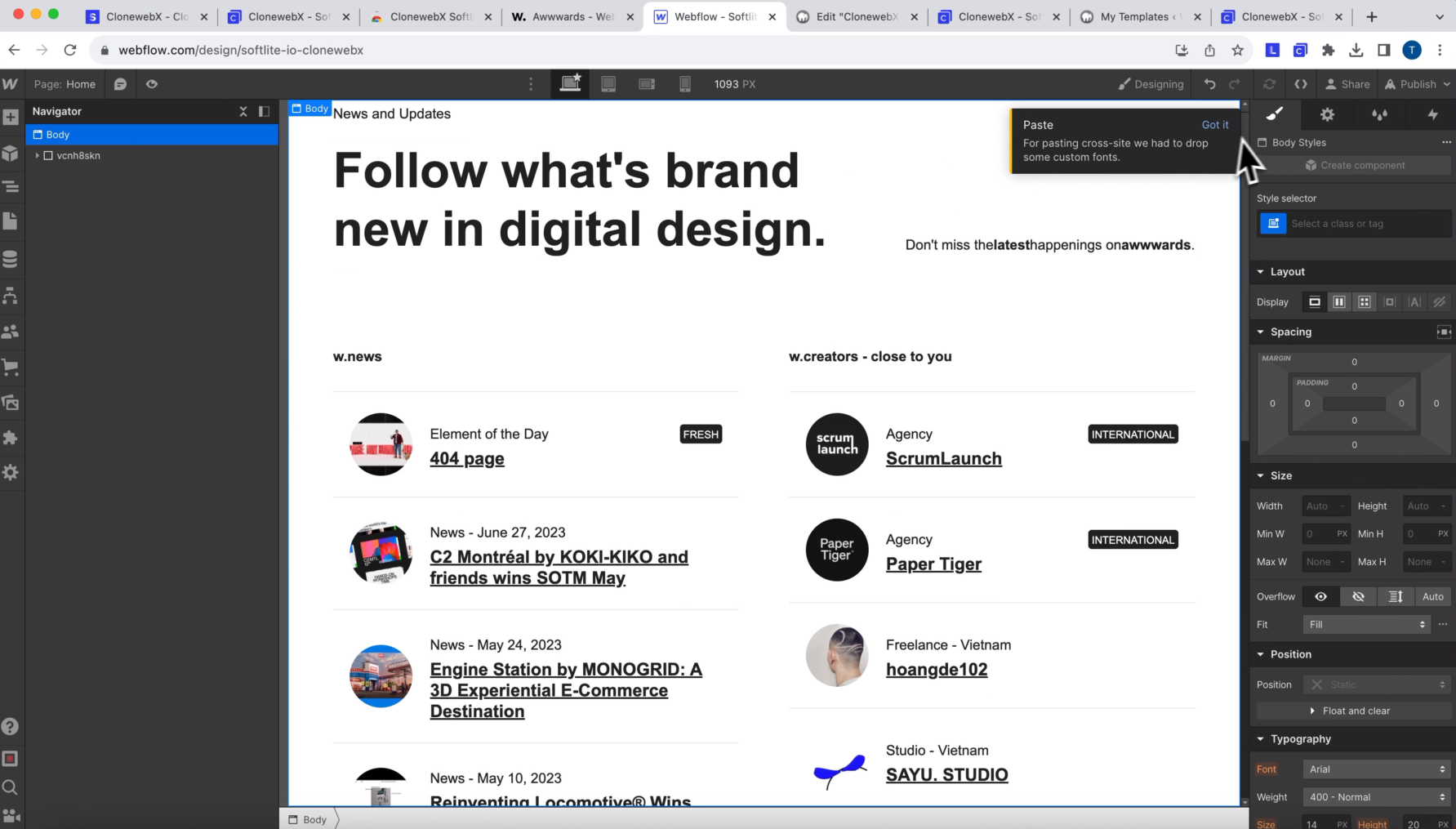Viewport: 1456px width, 829px height.
Task: Set display to Block
Action: point(1315,302)
